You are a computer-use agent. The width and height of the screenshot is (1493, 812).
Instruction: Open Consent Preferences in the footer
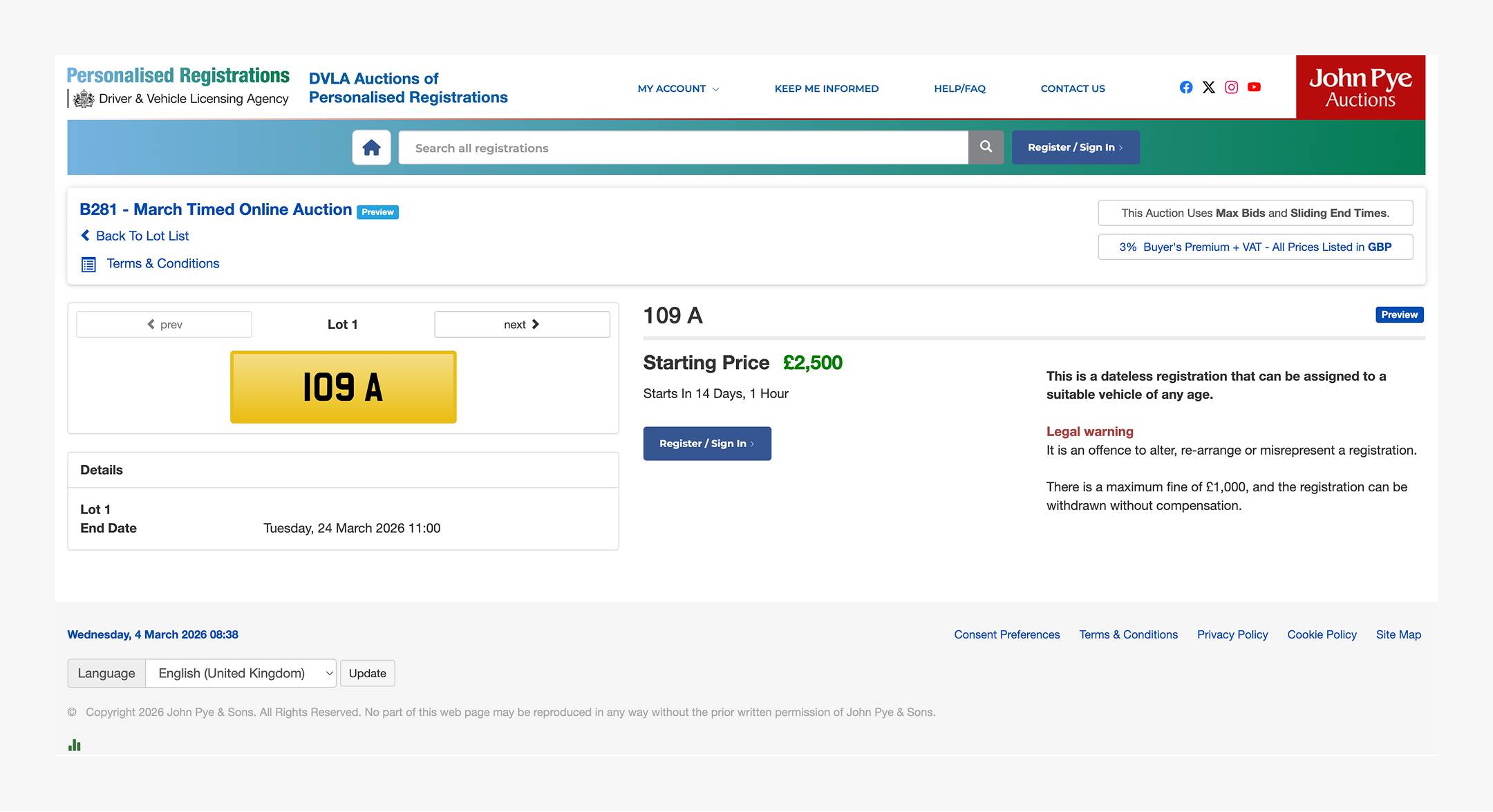1006,634
